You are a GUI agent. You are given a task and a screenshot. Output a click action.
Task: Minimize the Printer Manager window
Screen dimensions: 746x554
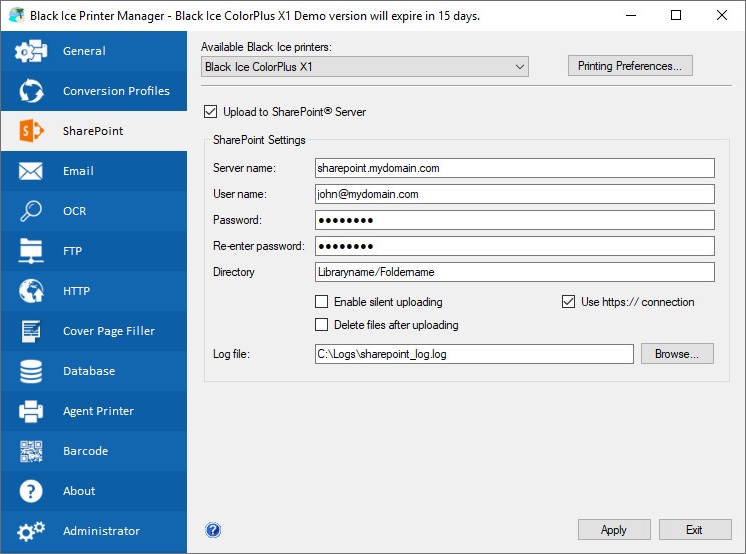(631, 15)
